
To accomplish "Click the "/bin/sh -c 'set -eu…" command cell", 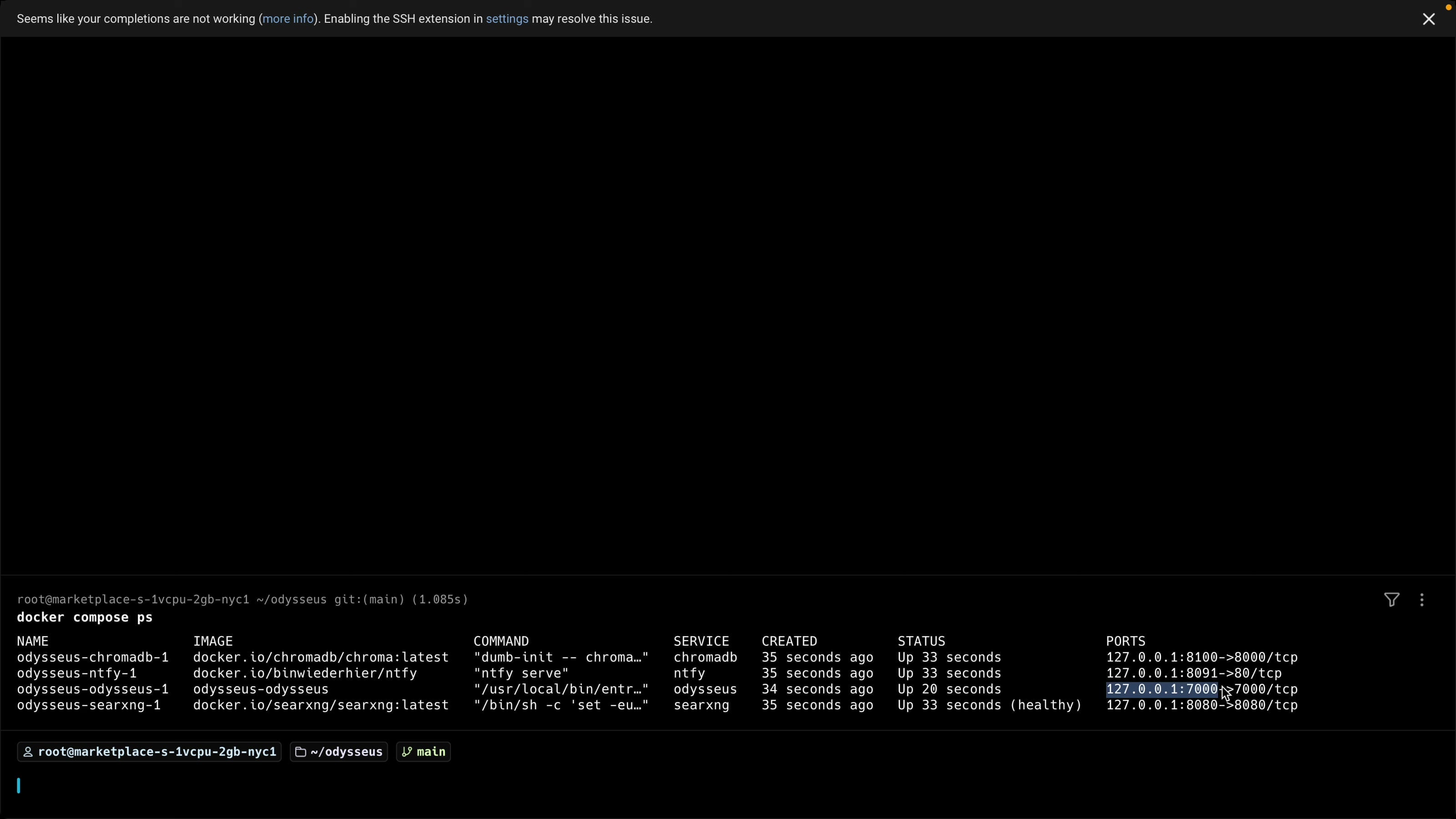I will point(561,705).
